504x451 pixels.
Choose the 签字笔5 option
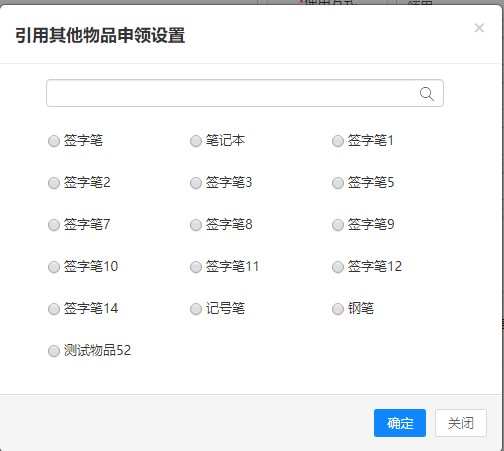coord(338,183)
